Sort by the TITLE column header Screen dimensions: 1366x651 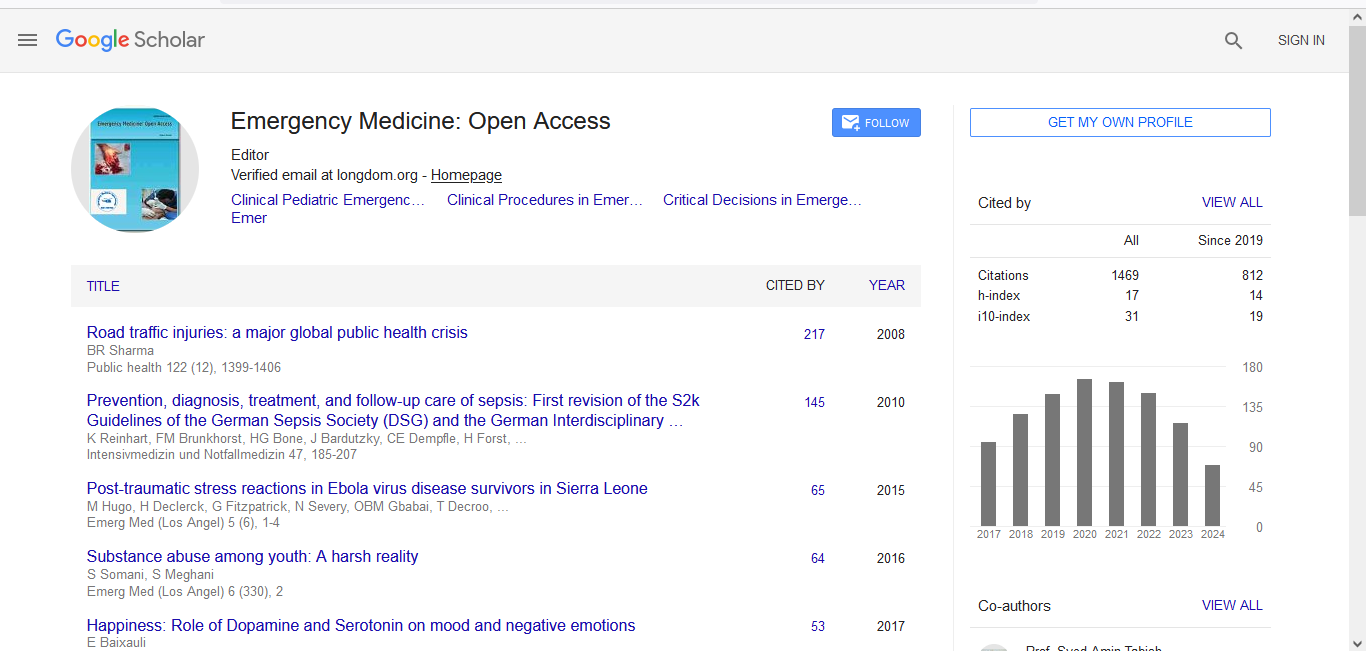(103, 286)
